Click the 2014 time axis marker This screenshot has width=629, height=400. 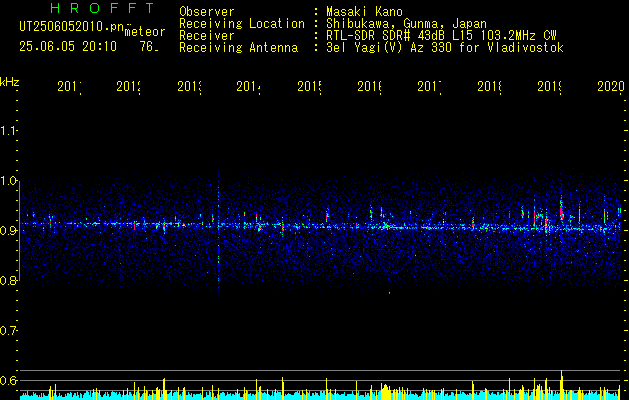pos(249,86)
